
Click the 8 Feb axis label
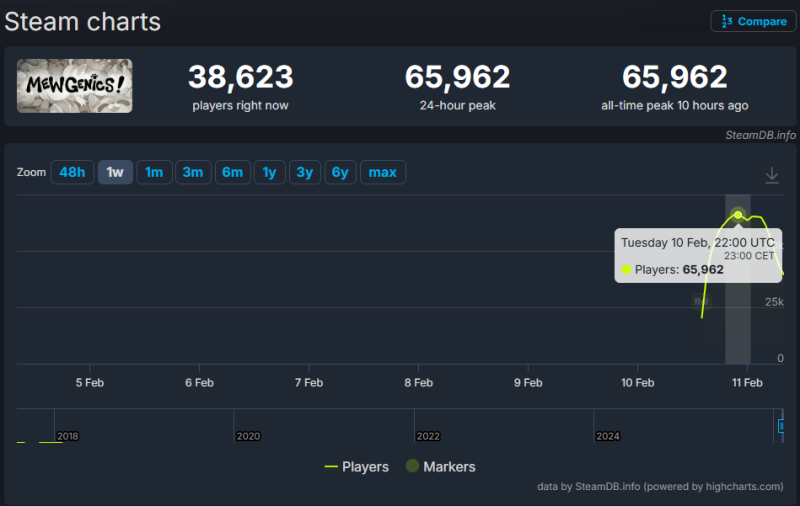418,383
